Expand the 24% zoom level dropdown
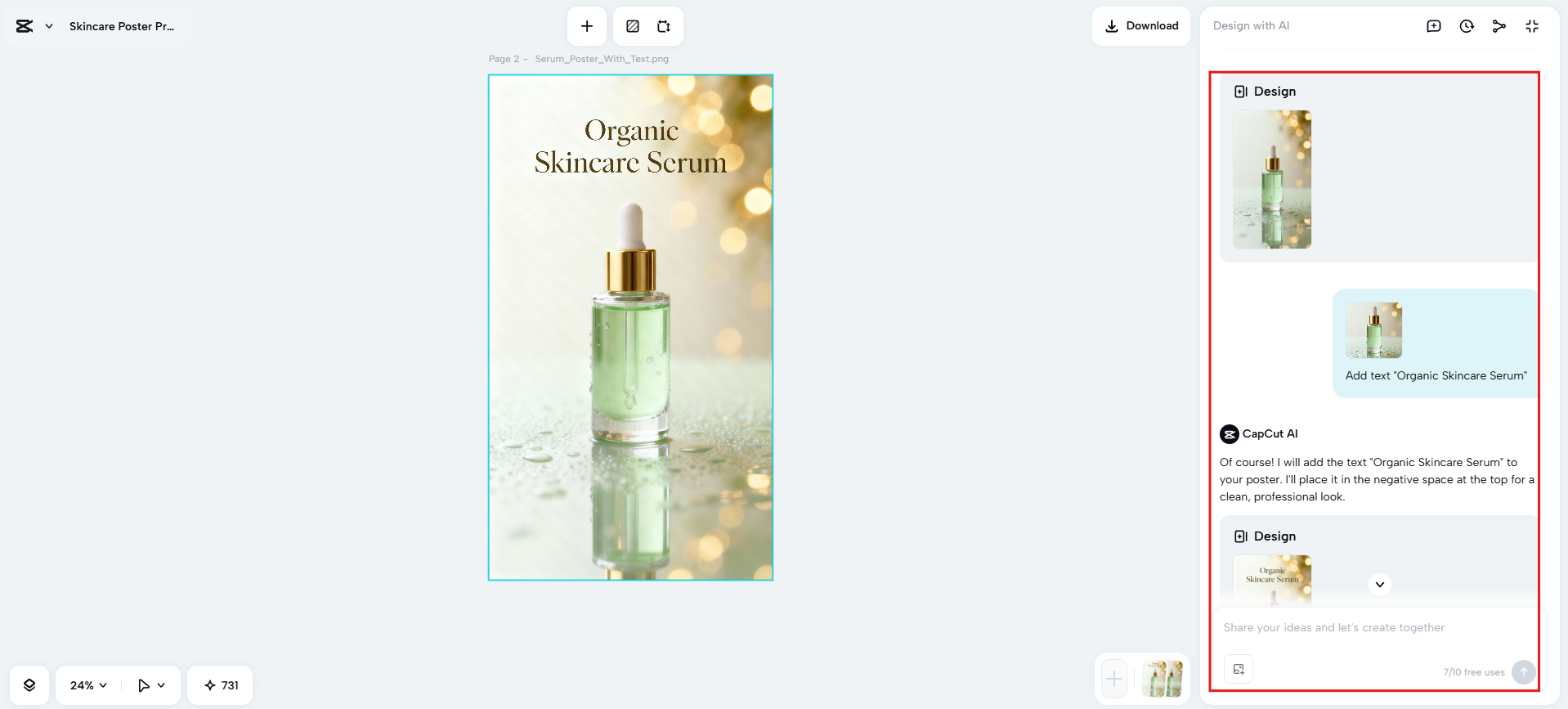Image resolution: width=1568 pixels, height=709 pixels. coord(88,685)
